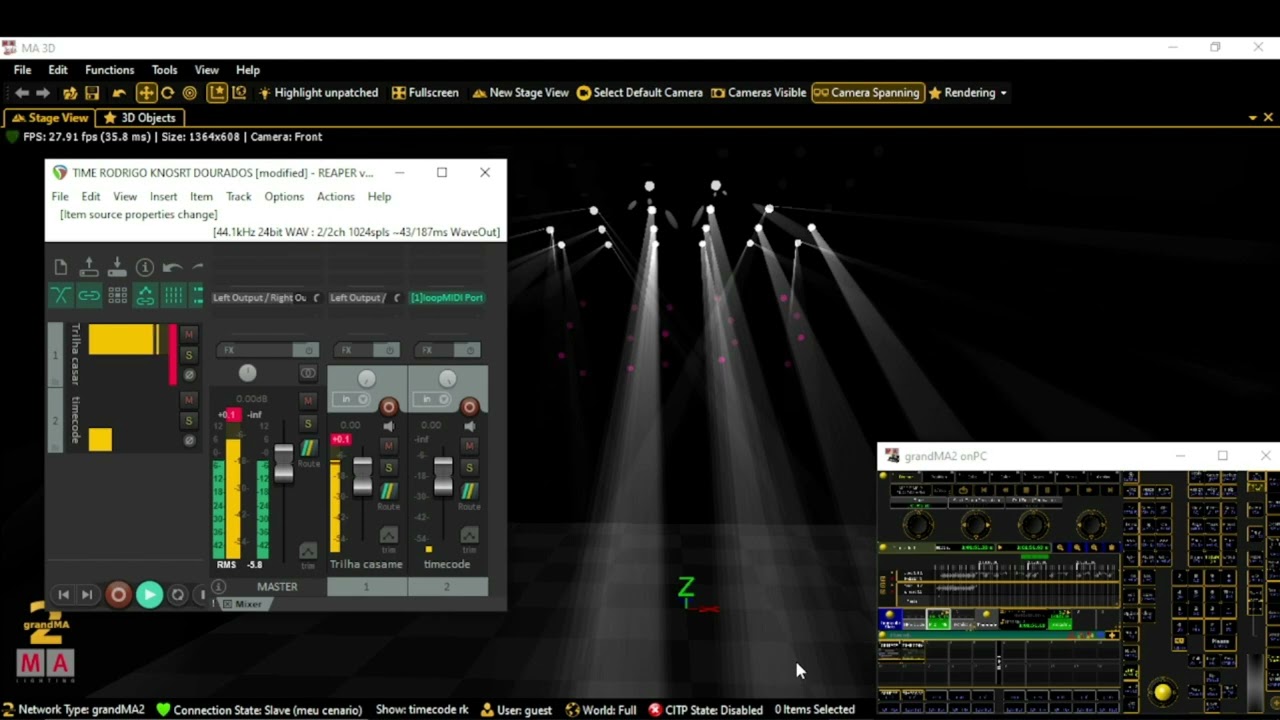
Task: Mute the Trilha casame track in track panel
Action: click(x=188, y=334)
